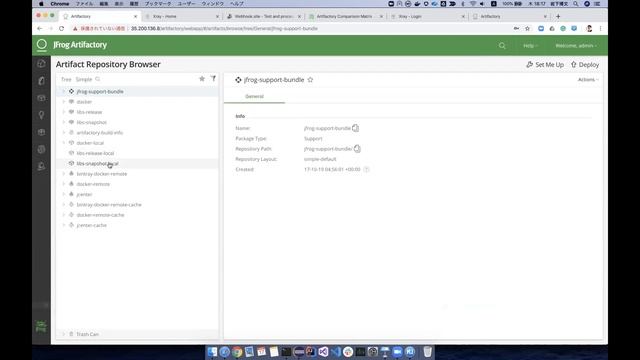This screenshot has width=640, height=360.
Task: Expand the docker-local node
Action: point(63,143)
